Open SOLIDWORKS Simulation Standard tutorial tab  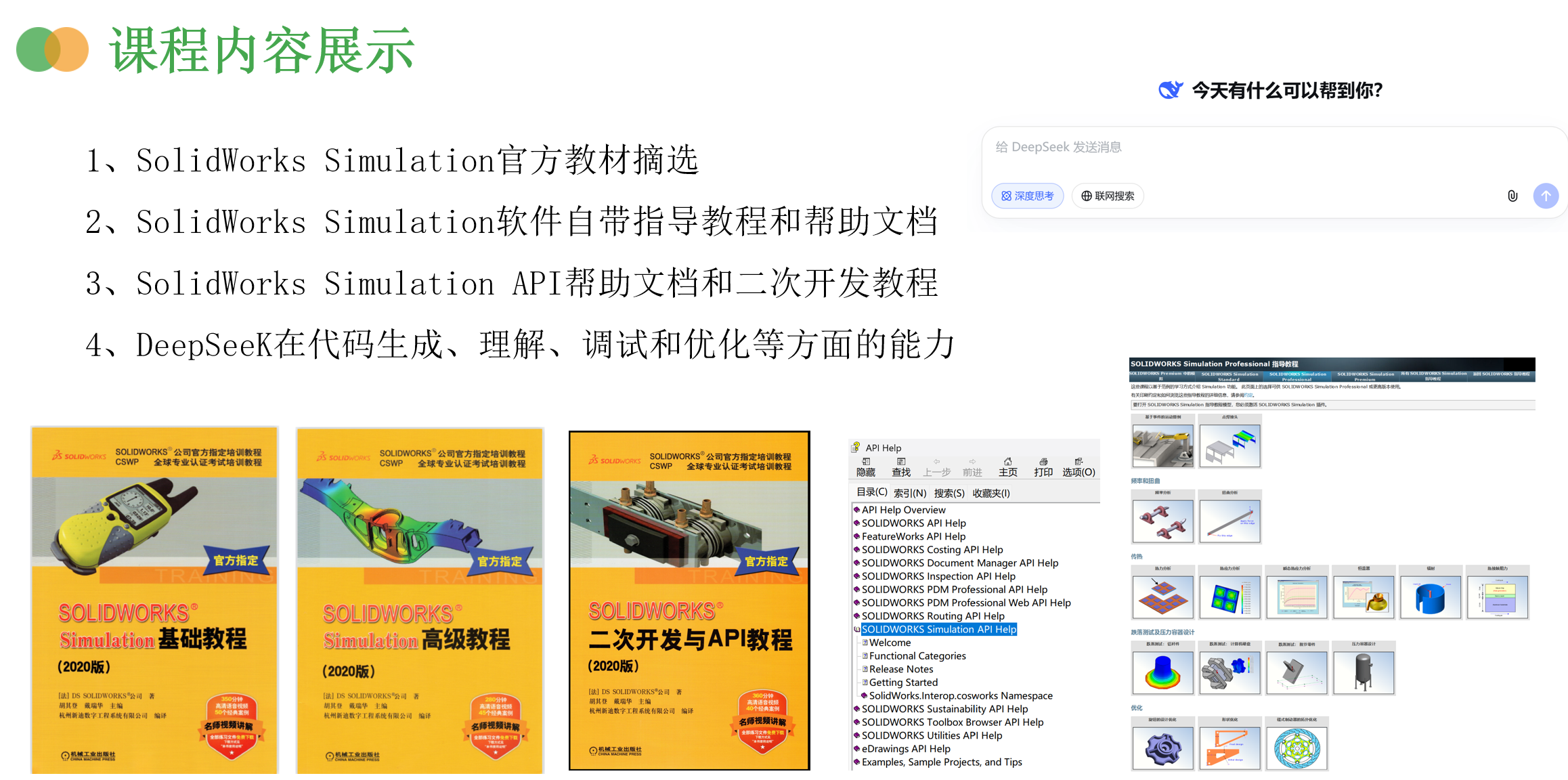1229,376
